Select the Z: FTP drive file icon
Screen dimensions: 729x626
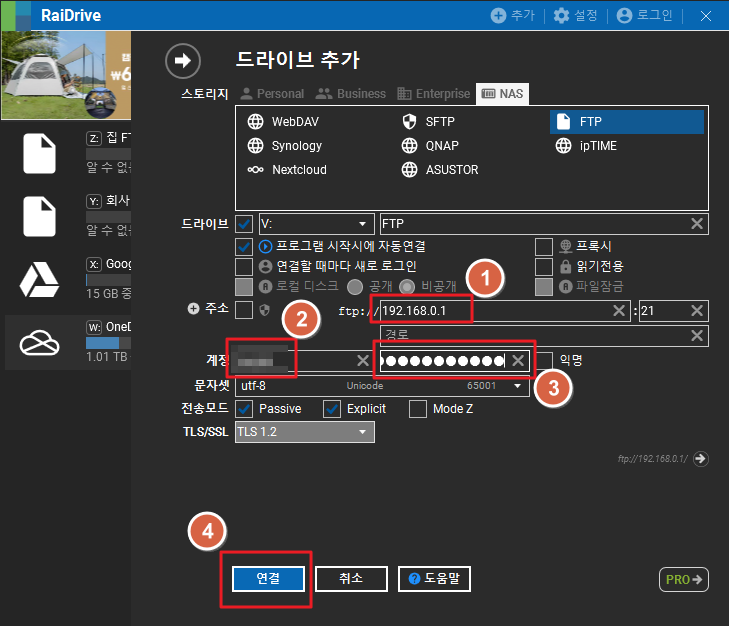click(40, 153)
